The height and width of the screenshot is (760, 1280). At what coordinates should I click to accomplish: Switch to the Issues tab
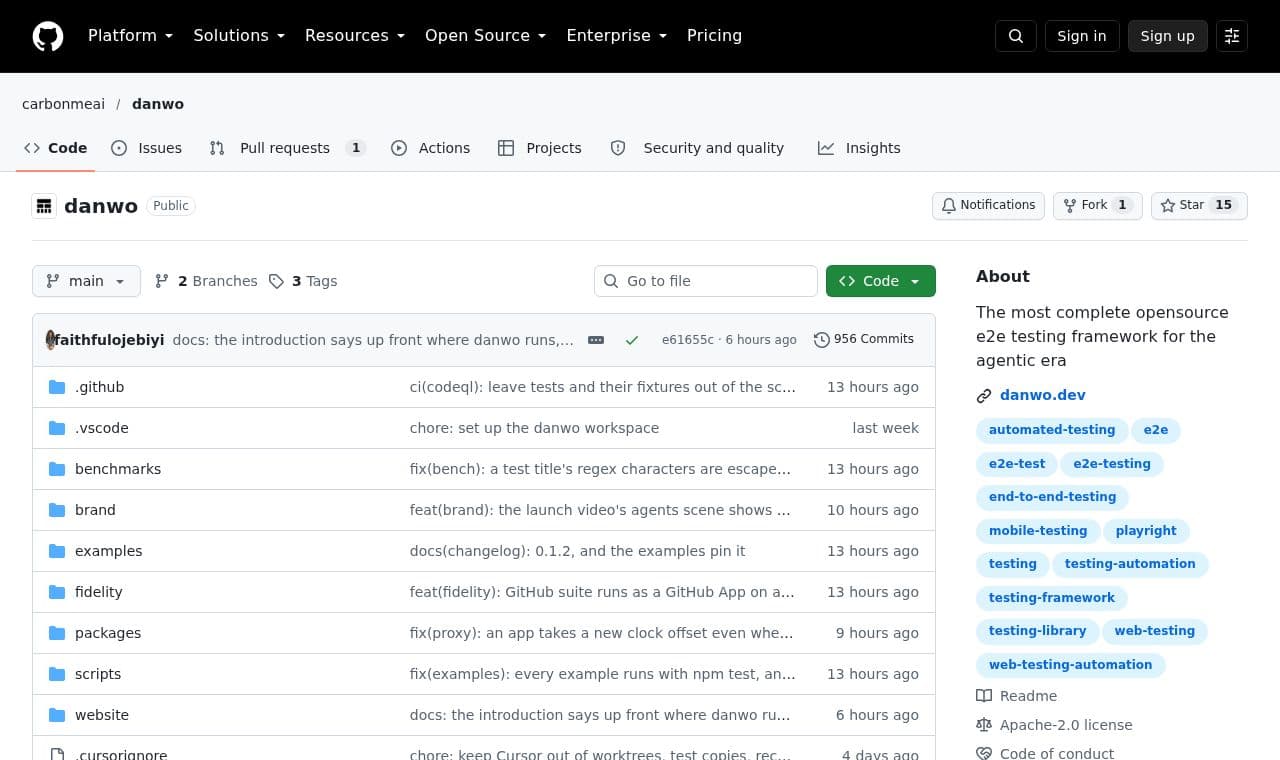coord(147,148)
